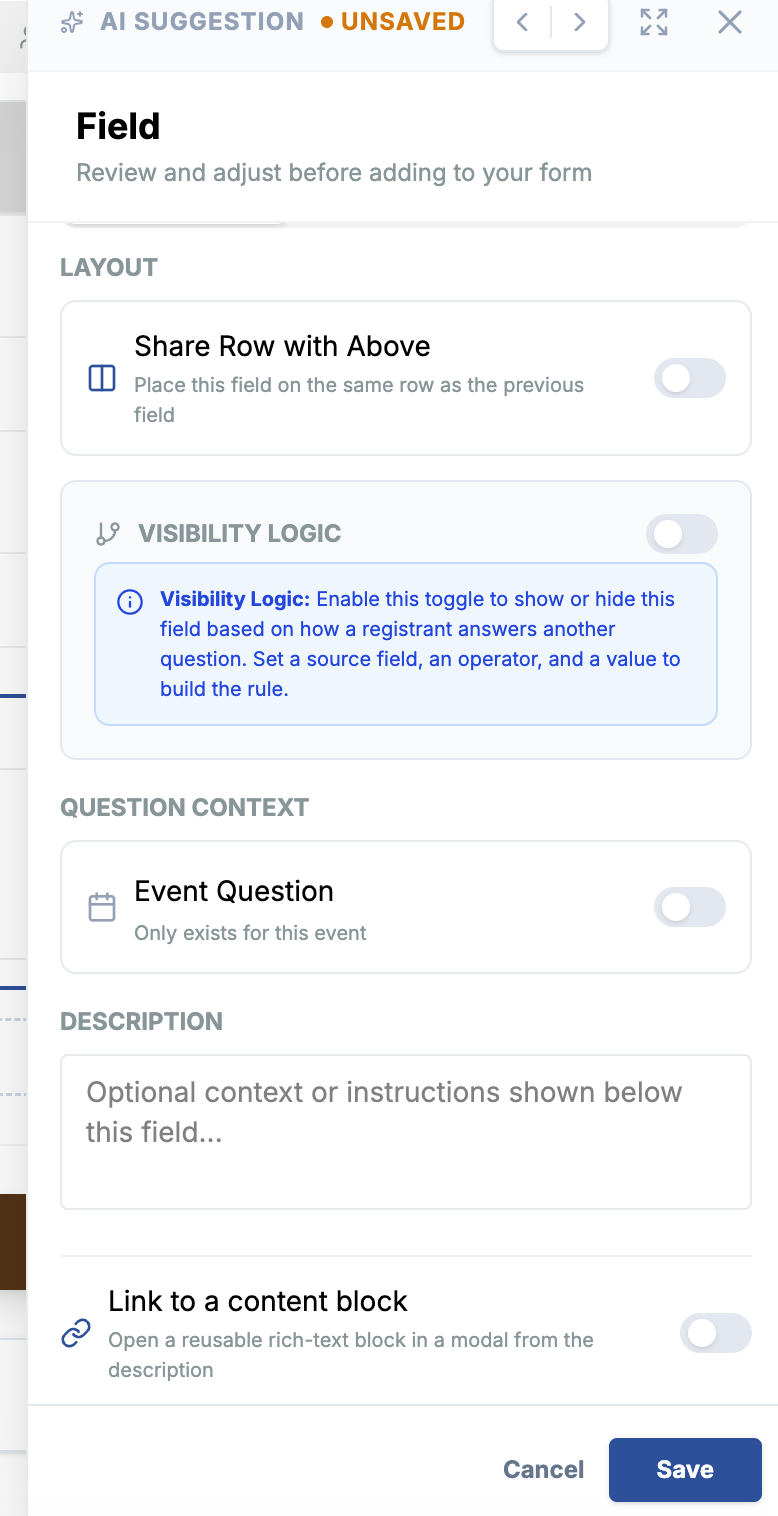Click the Description text area
This screenshot has width=778, height=1516.
(406, 1132)
